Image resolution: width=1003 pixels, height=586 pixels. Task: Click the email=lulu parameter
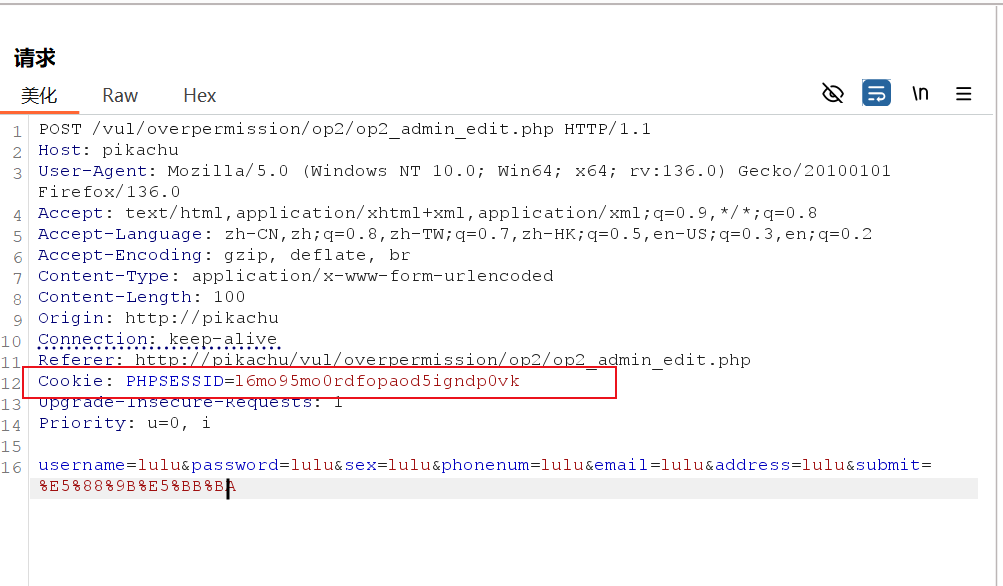649,465
